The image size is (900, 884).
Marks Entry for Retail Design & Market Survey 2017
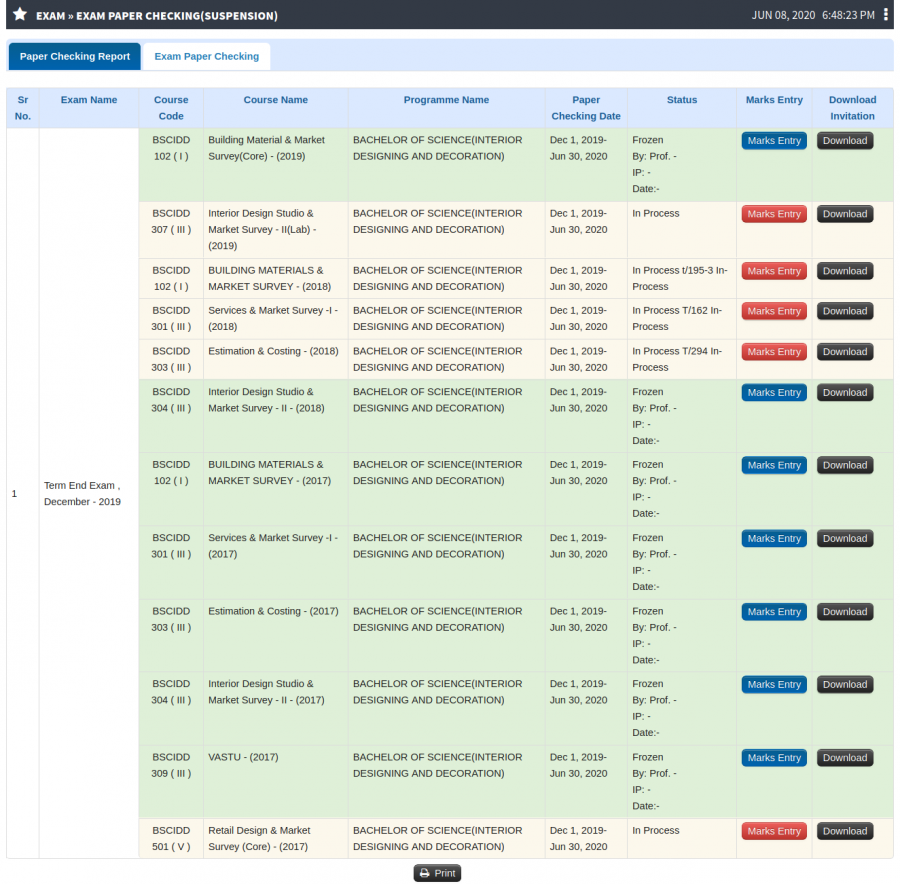pos(774,831)
